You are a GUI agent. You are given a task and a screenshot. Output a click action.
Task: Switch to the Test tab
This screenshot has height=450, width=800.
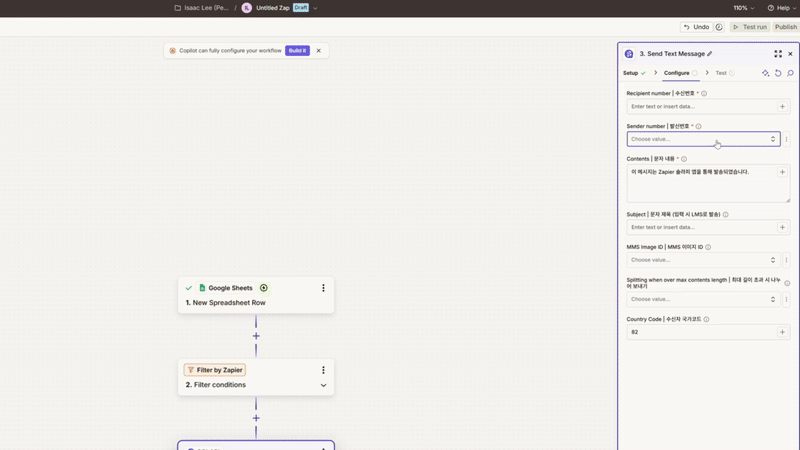pyautogui.click(x=721, y=73)
